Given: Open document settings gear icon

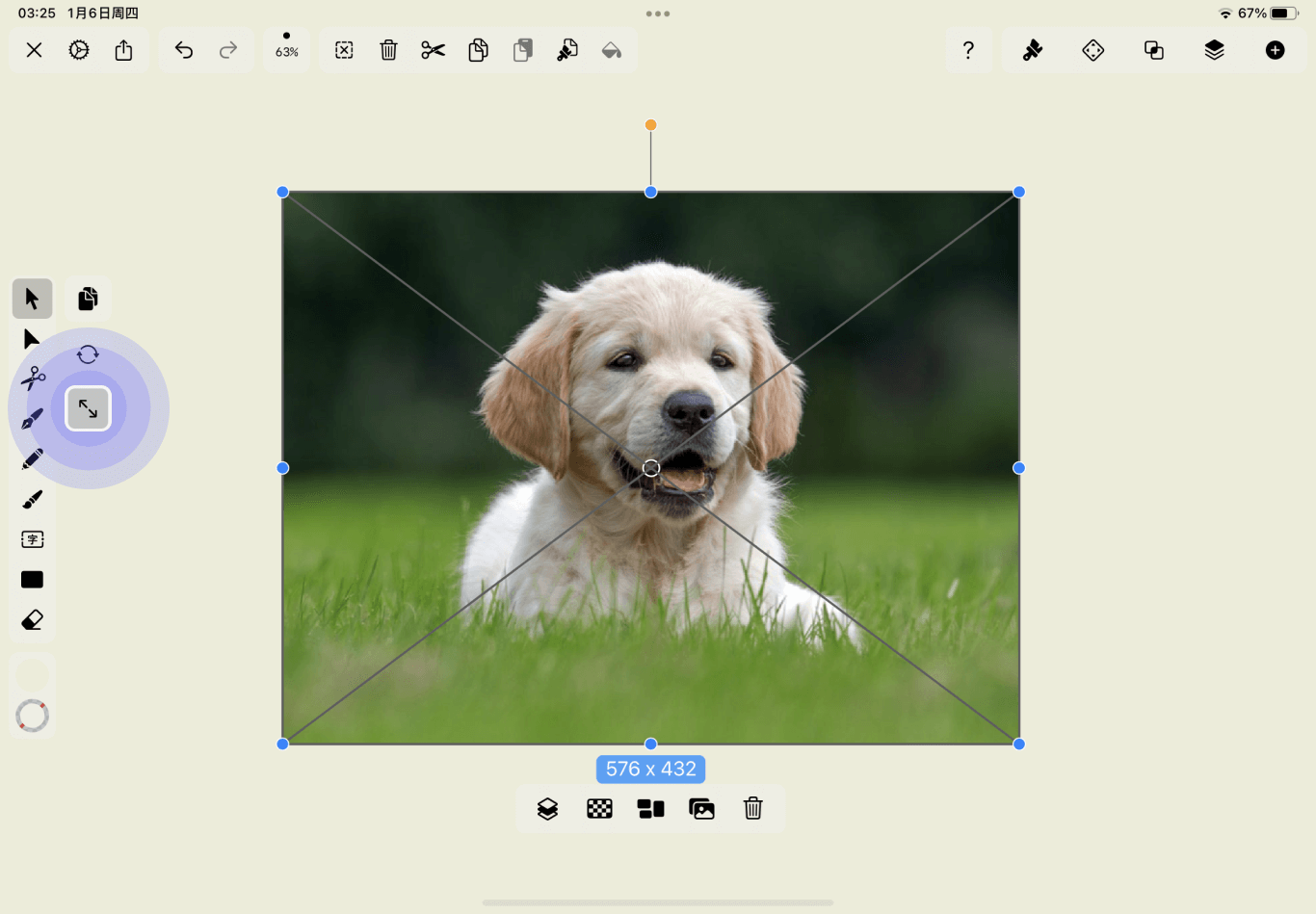Looking at the screenshot, I should (x=79, y=50).
